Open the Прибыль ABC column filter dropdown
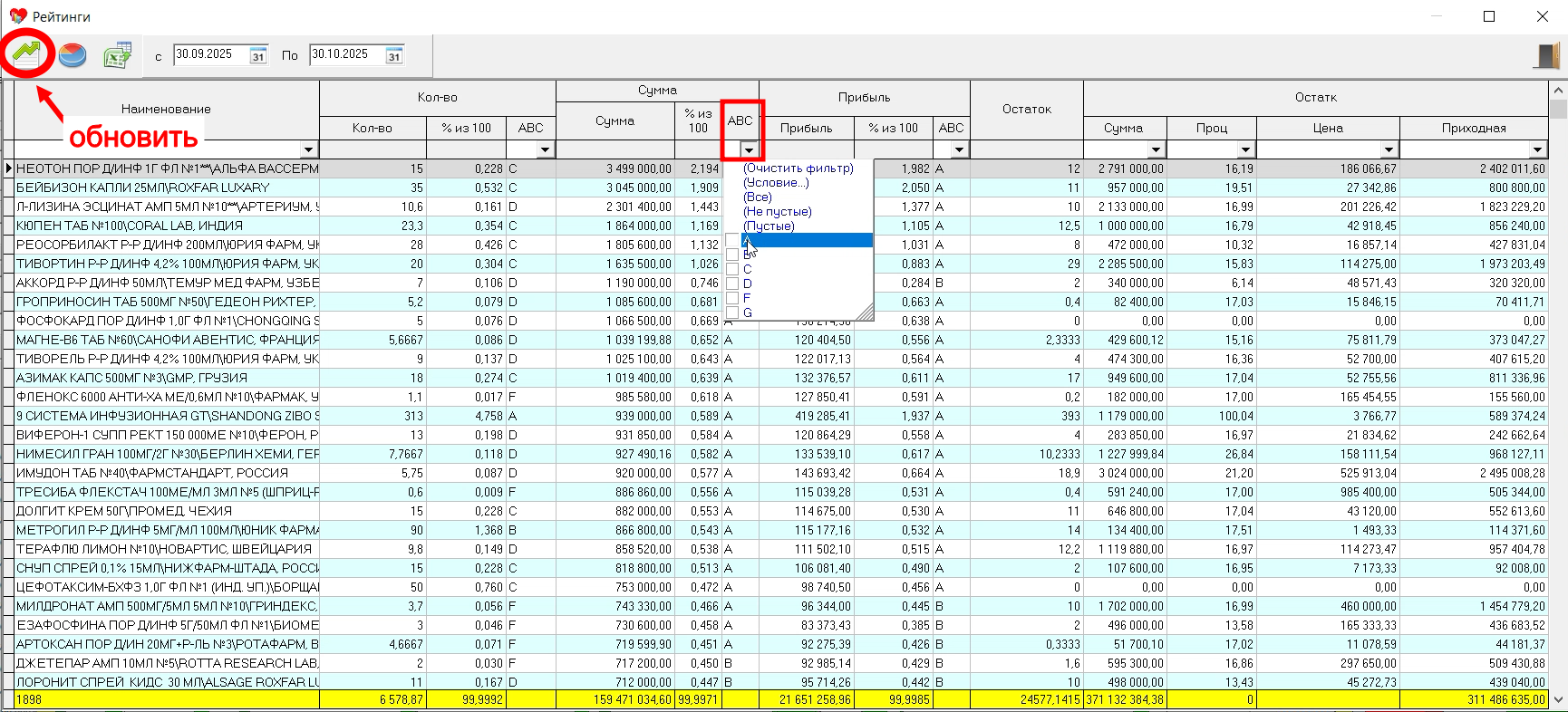This screenshot has height=712, width=1568. point(959,150)
